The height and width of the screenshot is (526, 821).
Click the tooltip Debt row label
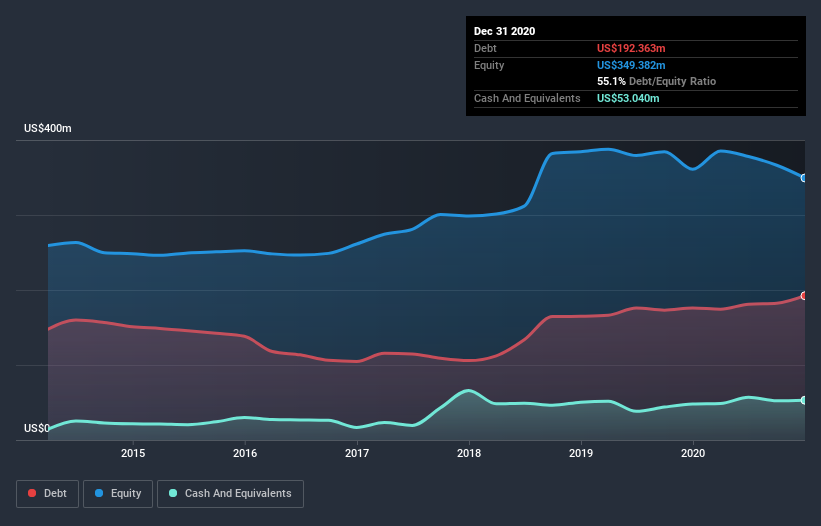coord(485,48)
